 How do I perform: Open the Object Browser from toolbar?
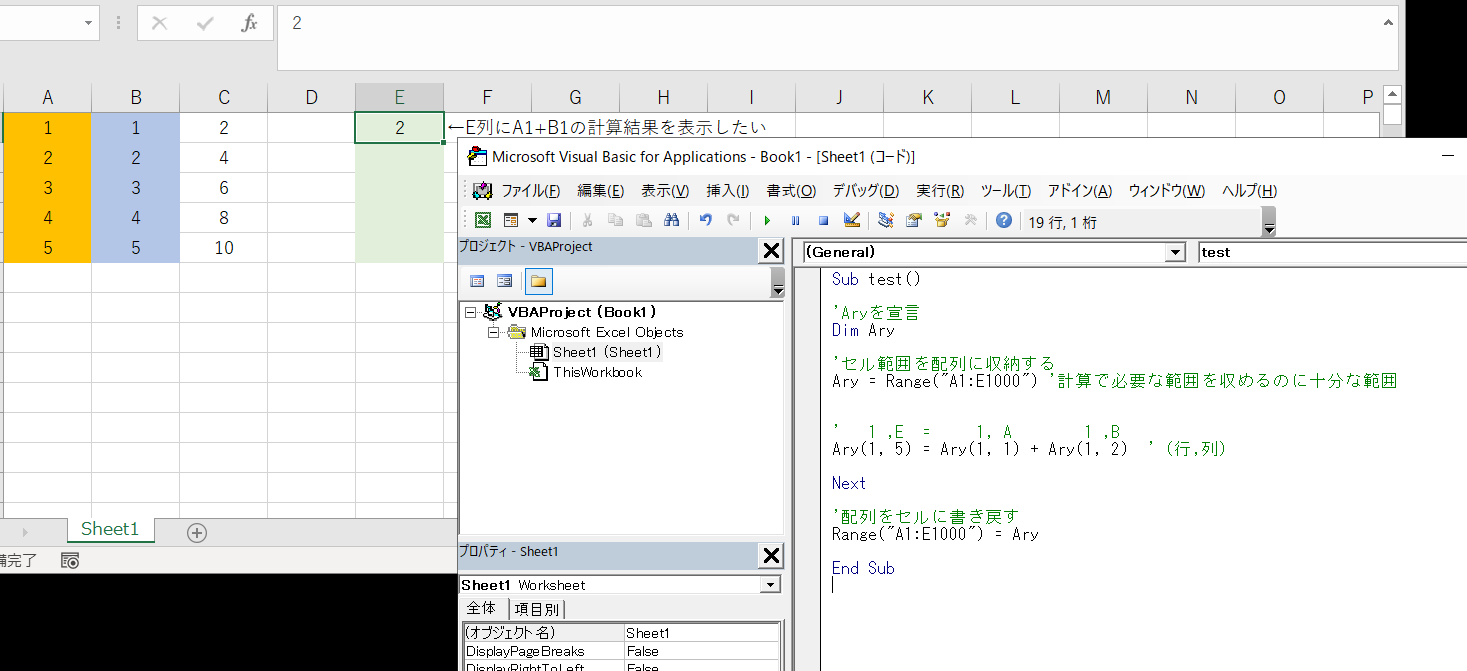[941, 221]
